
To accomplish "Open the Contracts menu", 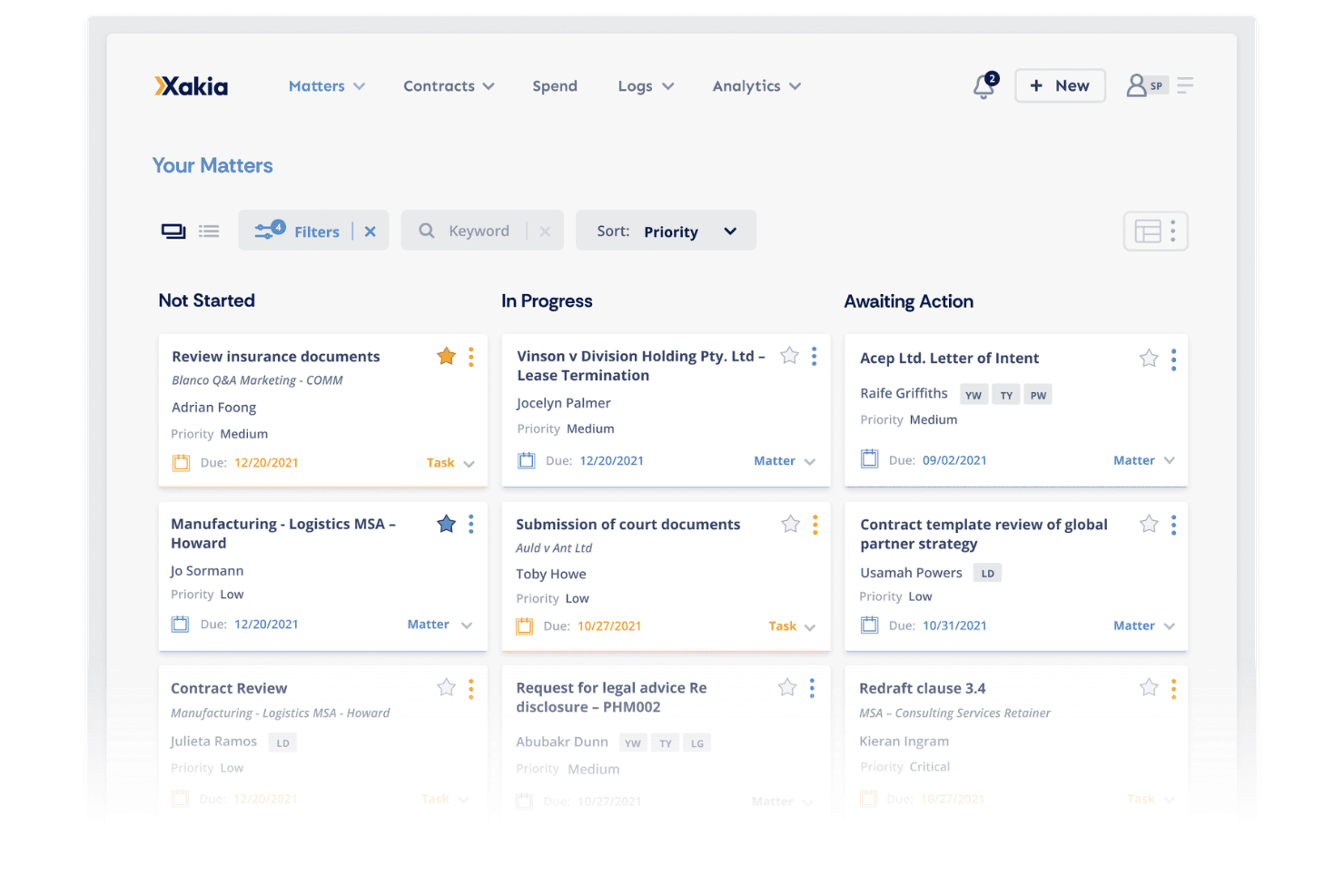I will coord(449,86).
